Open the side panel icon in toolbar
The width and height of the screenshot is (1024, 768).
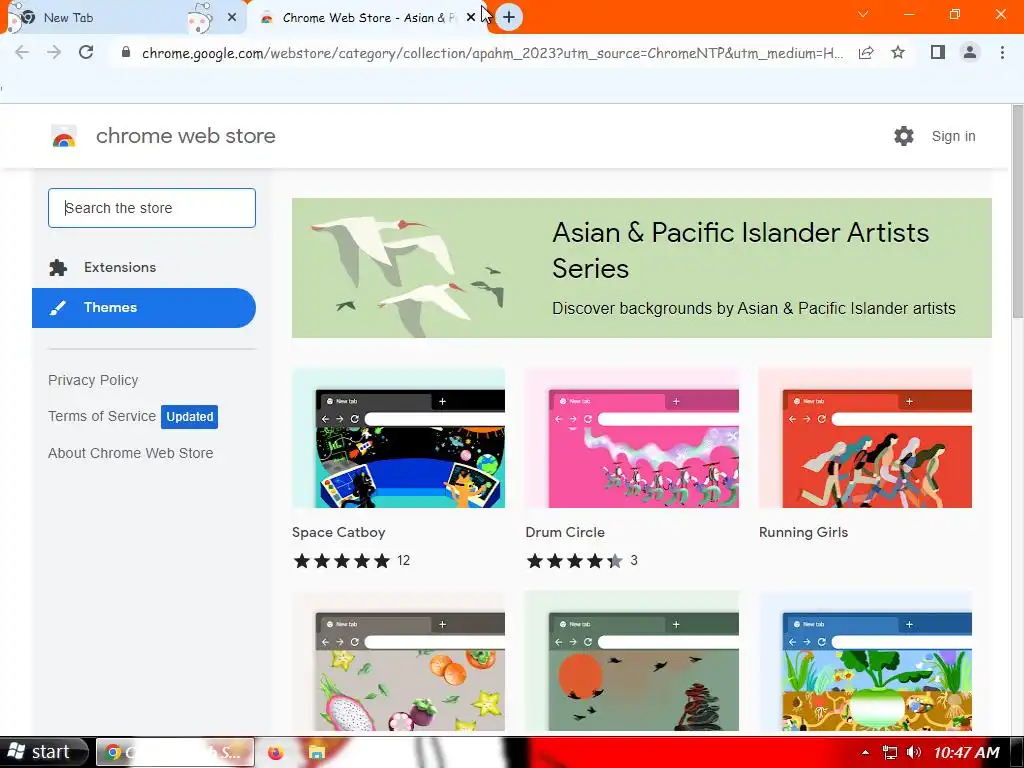tap(938, 52)
